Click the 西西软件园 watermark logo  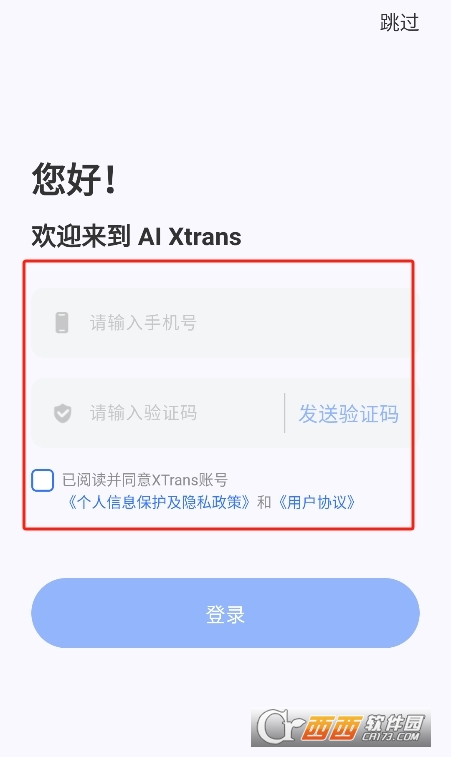(341, 728)
